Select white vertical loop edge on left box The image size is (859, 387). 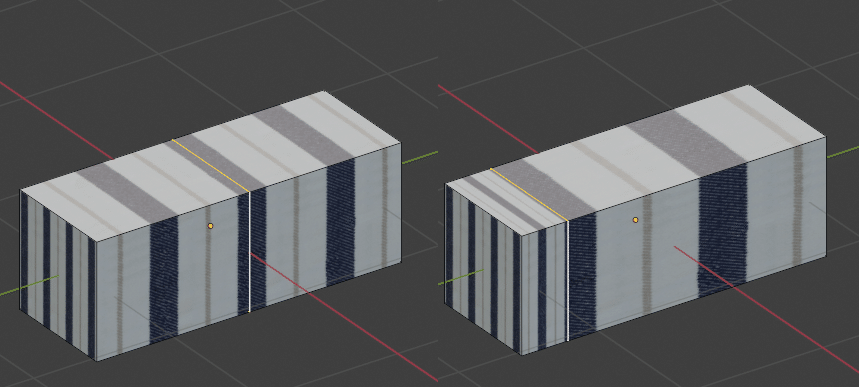pos(250,252)
